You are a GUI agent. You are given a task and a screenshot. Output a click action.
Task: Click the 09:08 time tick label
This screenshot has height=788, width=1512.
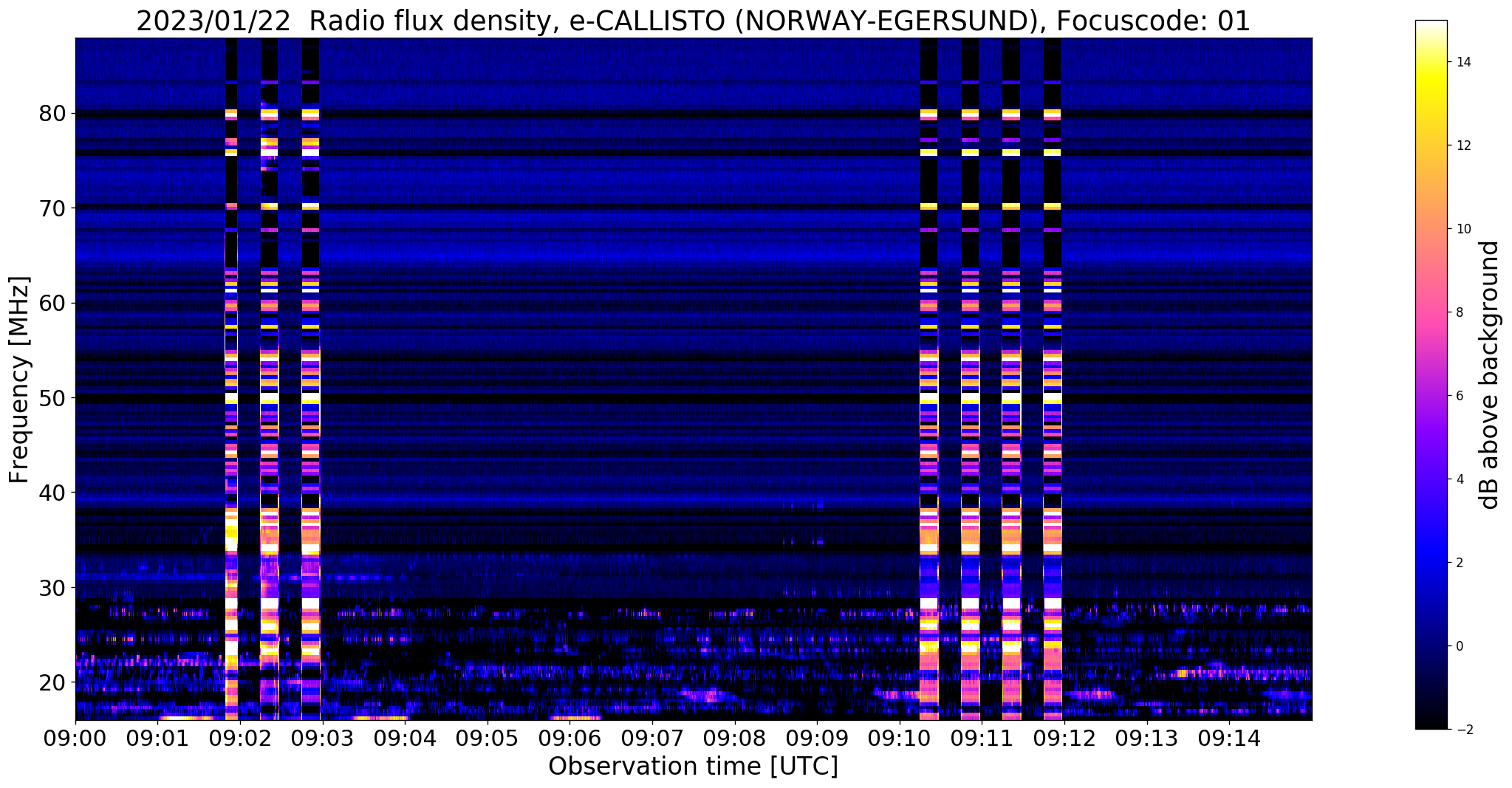(735, 738)
